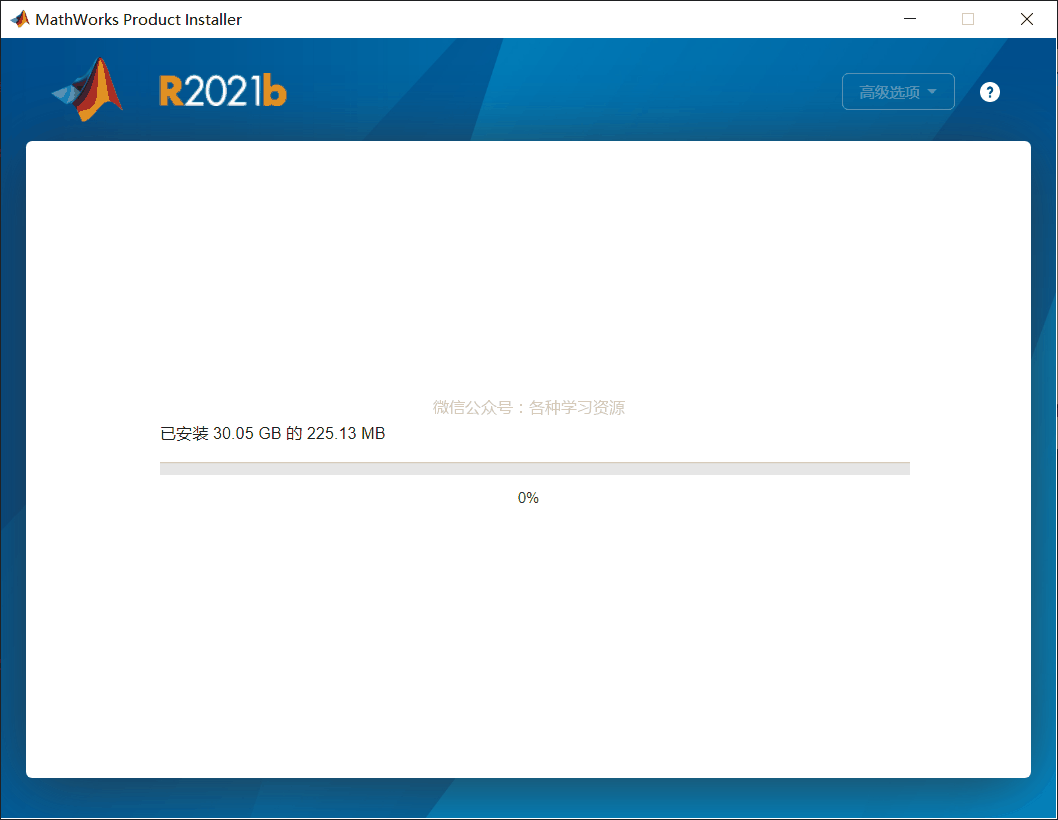Click the white circle of the help icon

point(989,91)
